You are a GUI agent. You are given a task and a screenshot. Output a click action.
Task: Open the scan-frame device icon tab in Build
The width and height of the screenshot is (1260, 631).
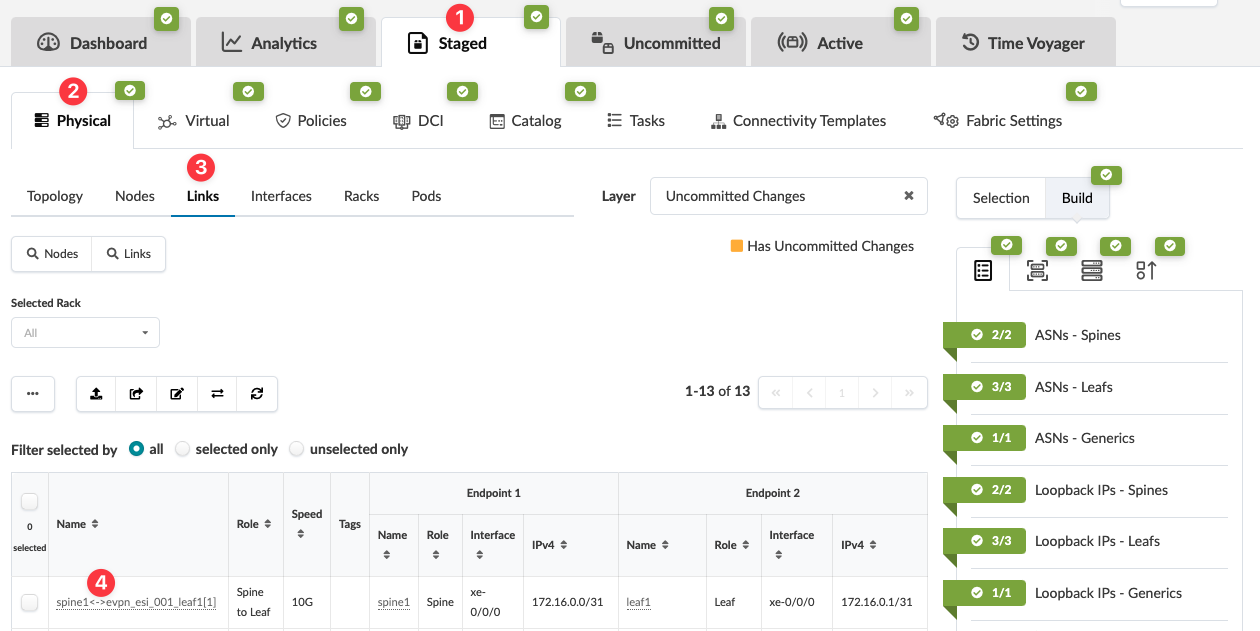pyautogui.click(x=1037, y=271)
